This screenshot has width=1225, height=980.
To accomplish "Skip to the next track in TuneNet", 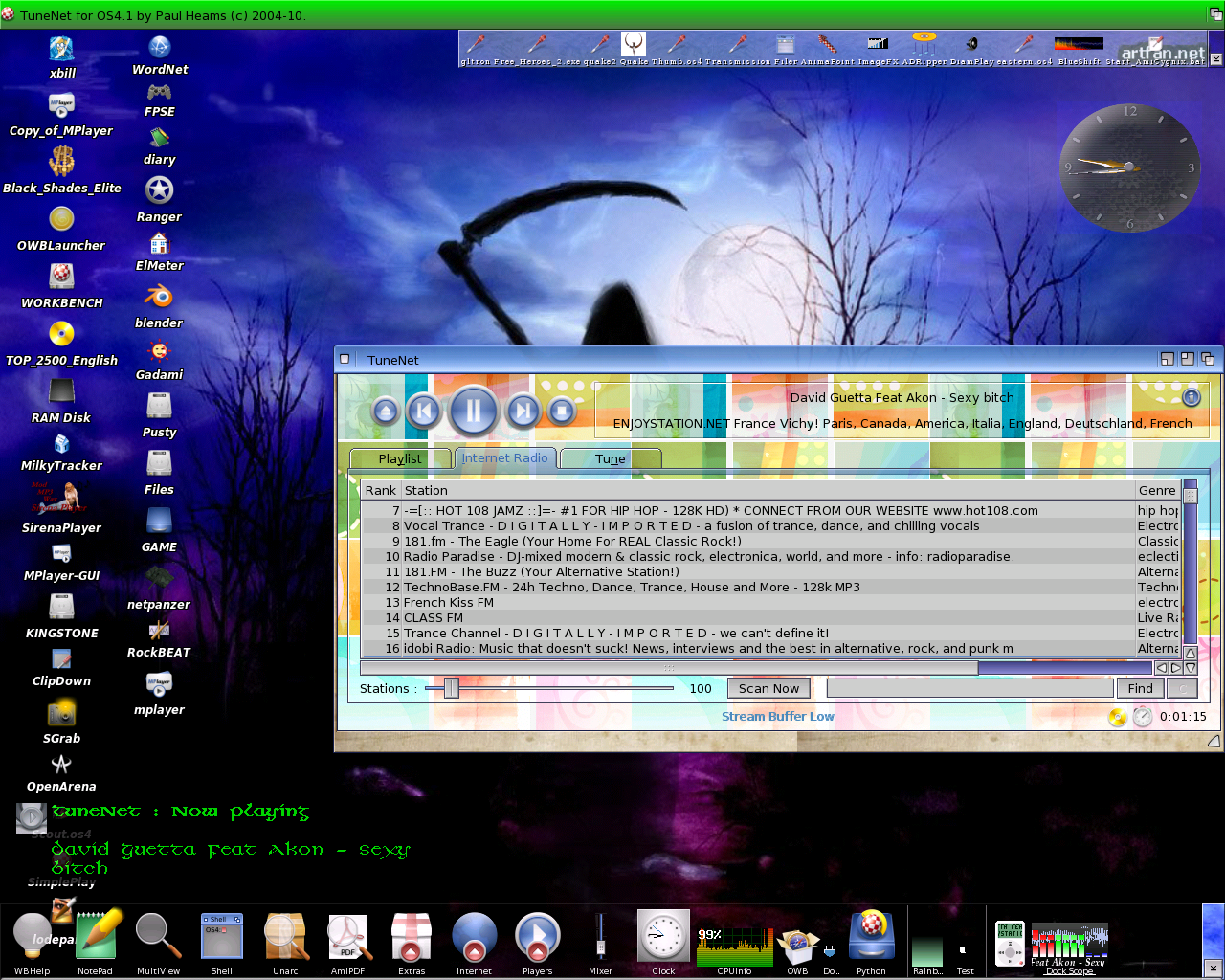I will 523,412.
